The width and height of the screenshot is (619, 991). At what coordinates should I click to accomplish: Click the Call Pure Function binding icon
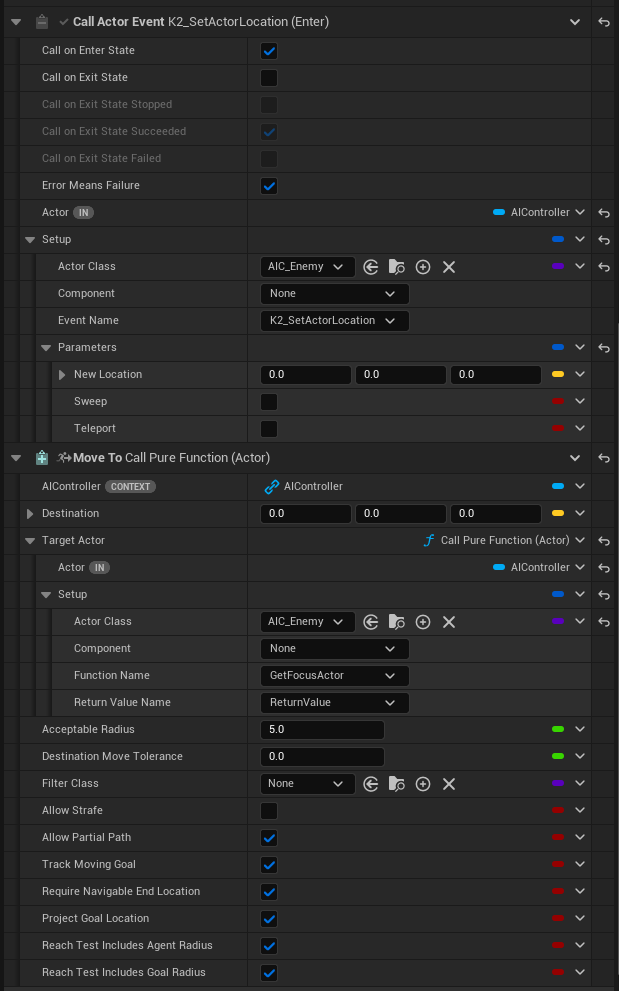point(429,540)
